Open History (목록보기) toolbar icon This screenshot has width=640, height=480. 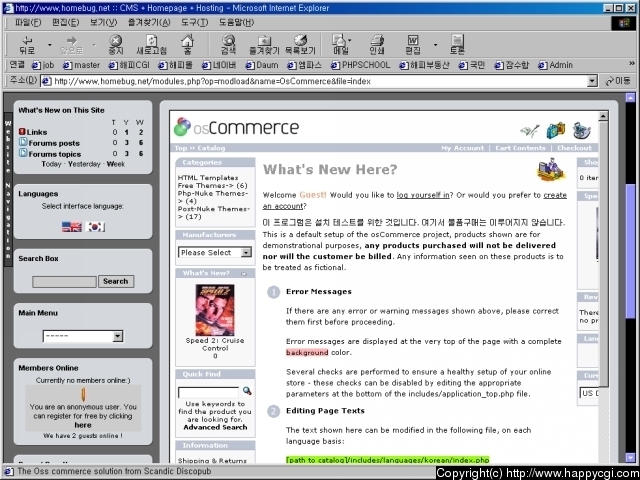coord(300,44)
